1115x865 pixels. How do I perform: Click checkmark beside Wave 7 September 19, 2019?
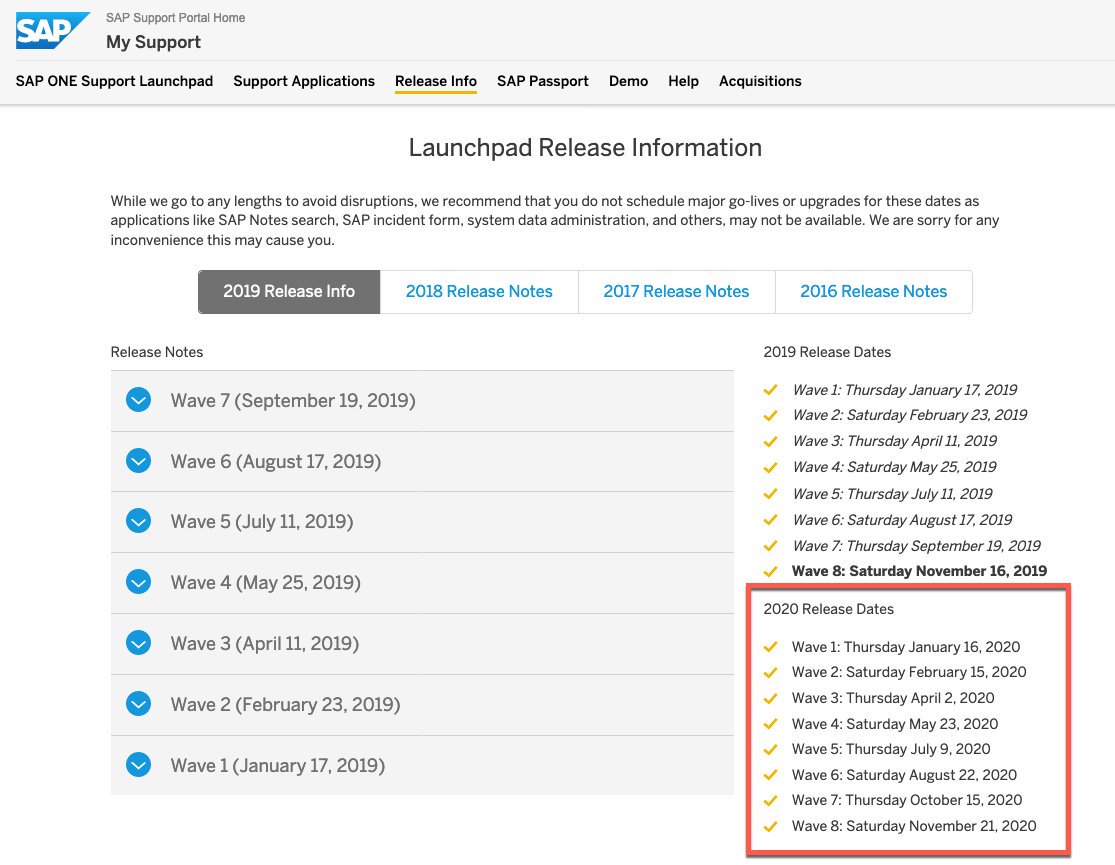point(770,546)
